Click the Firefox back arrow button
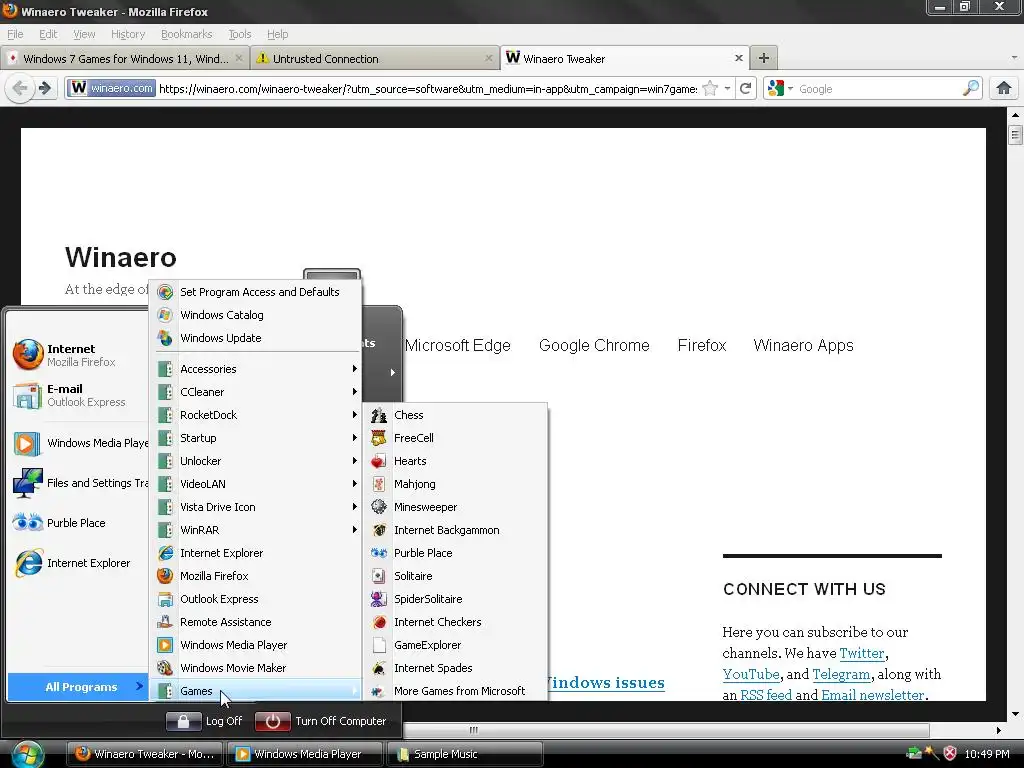 coord(20,88)
